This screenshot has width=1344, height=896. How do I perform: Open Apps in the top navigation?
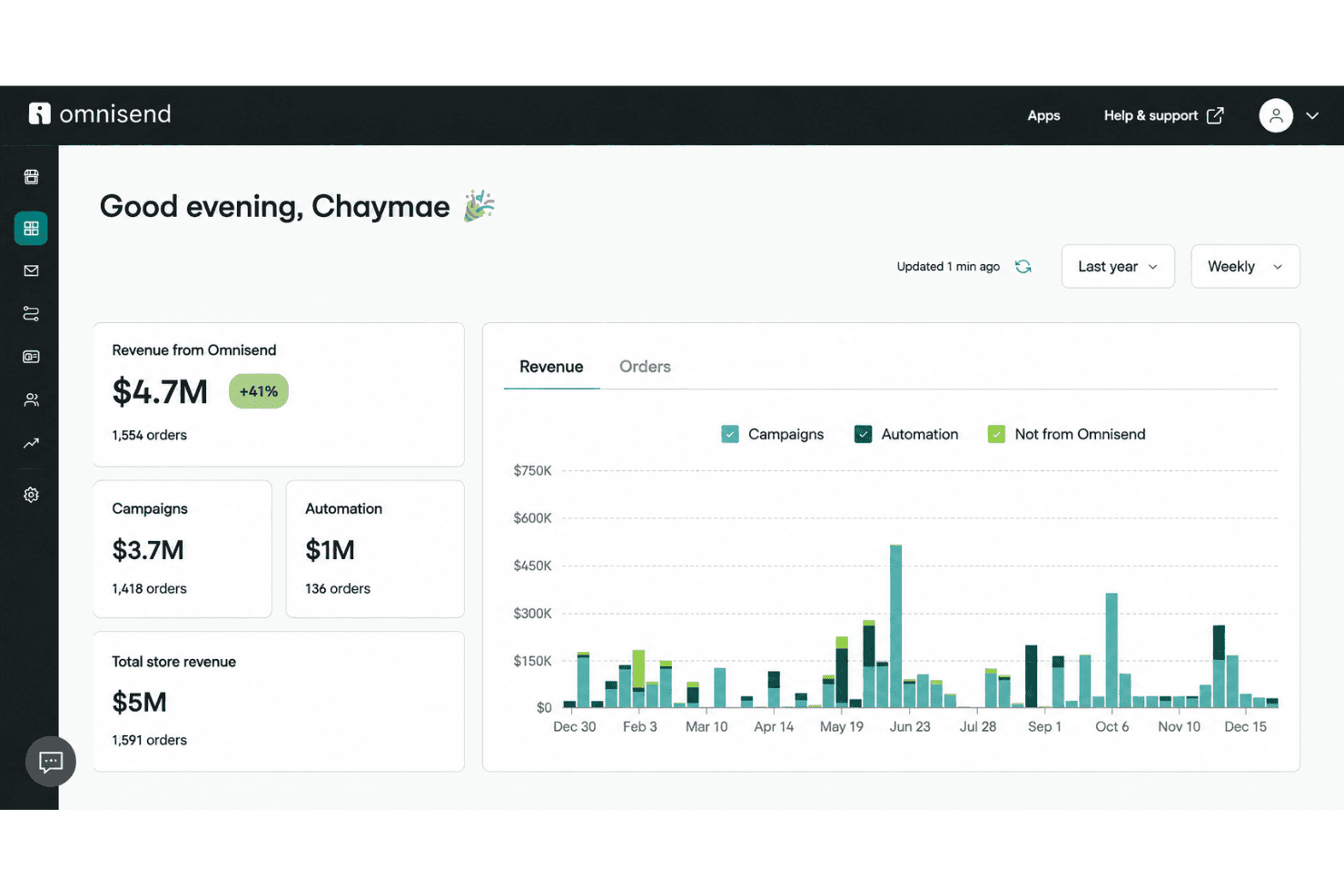point(1043,115)
